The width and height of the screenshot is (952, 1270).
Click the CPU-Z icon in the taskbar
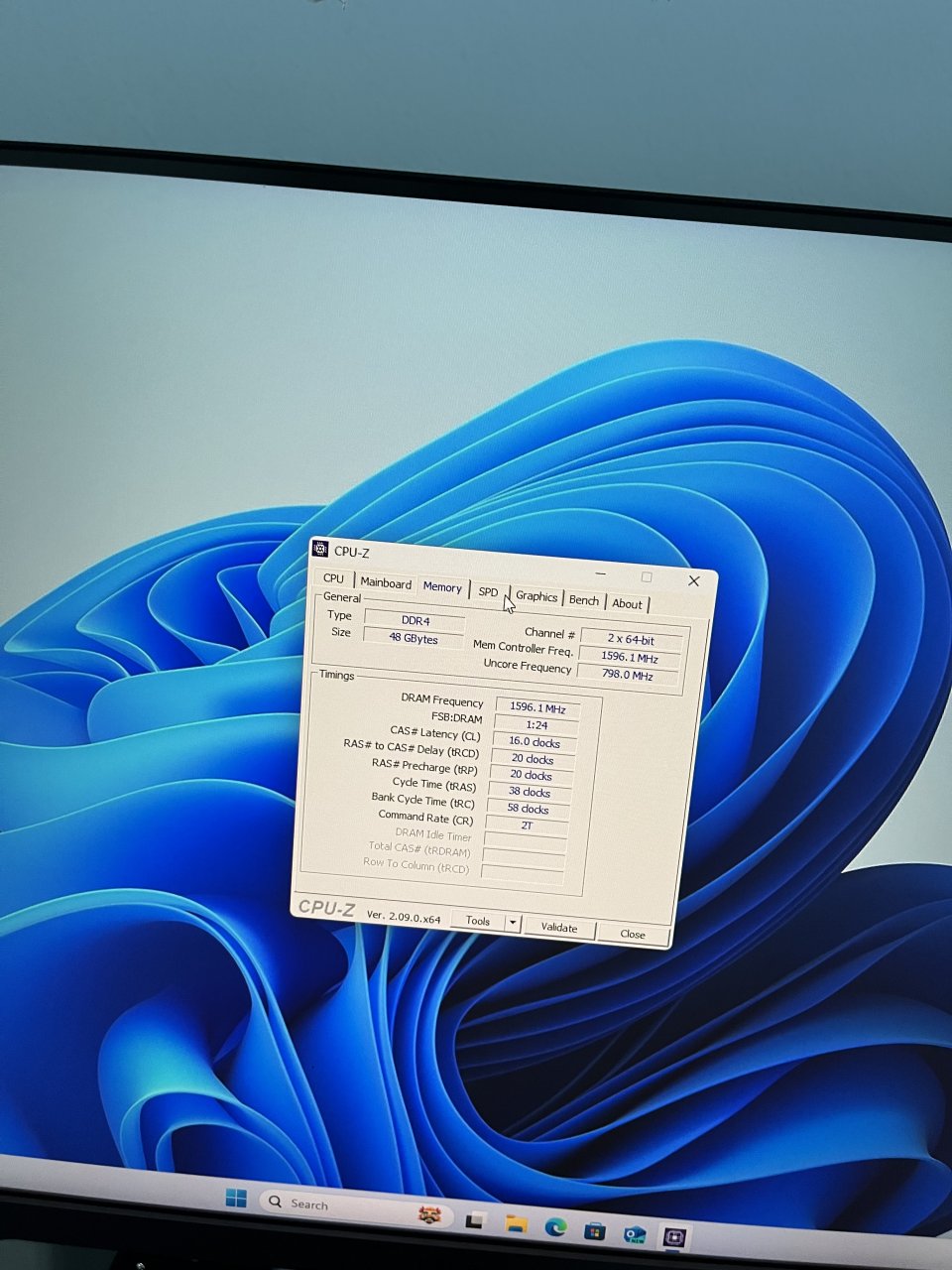tap(676, 1237)
